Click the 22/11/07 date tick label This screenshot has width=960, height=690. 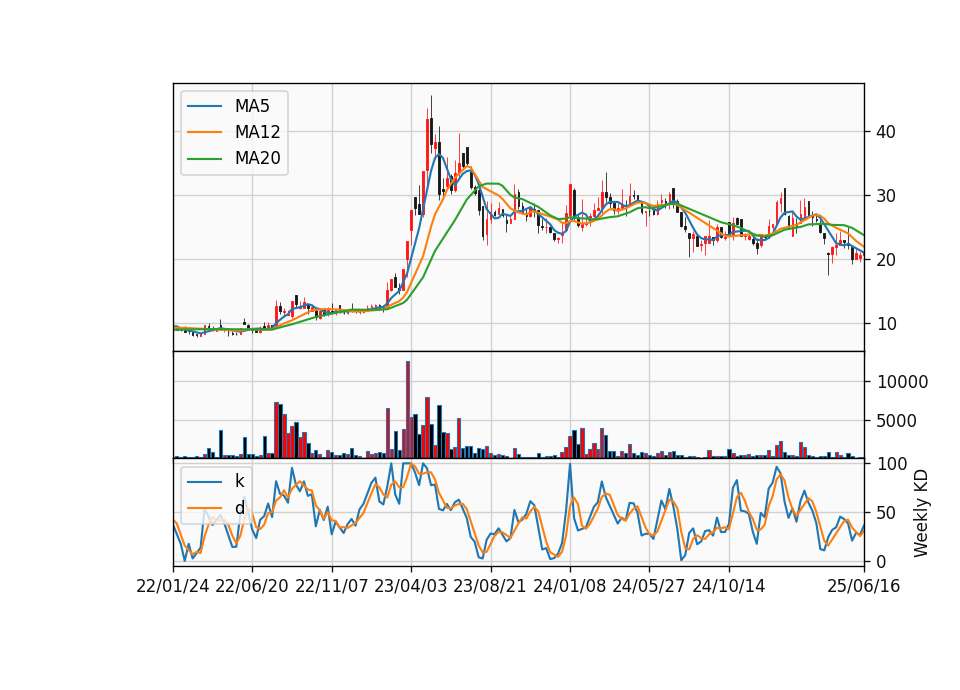332,586
